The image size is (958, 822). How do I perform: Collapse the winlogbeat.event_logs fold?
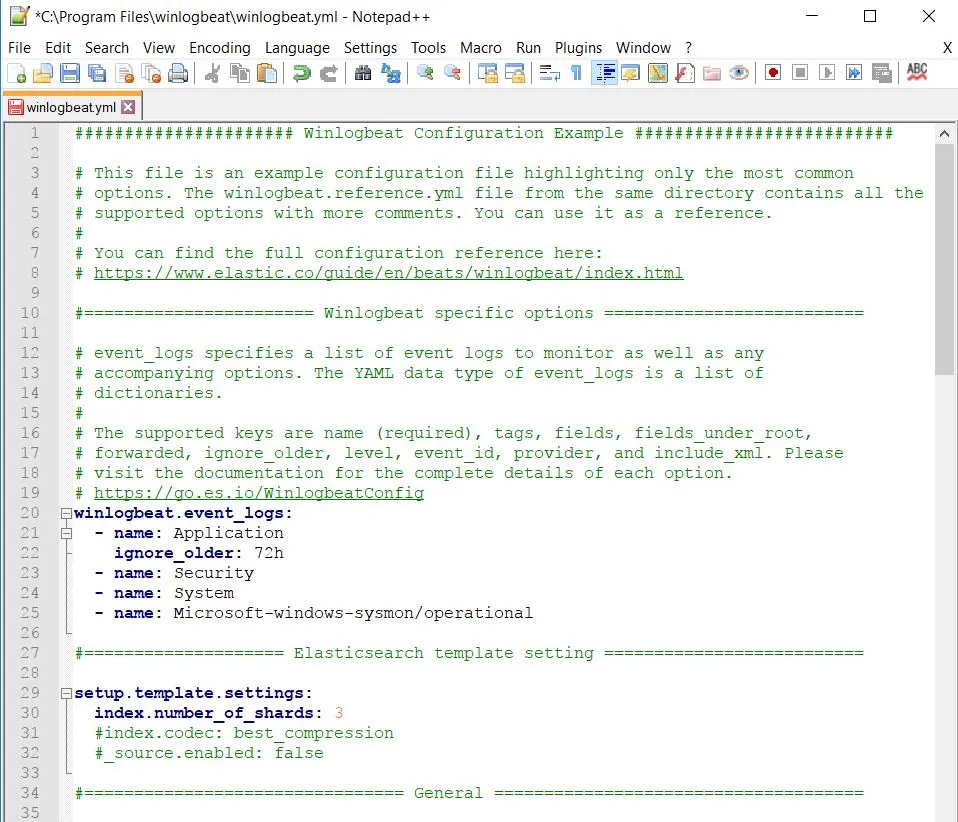click(64, 512)
